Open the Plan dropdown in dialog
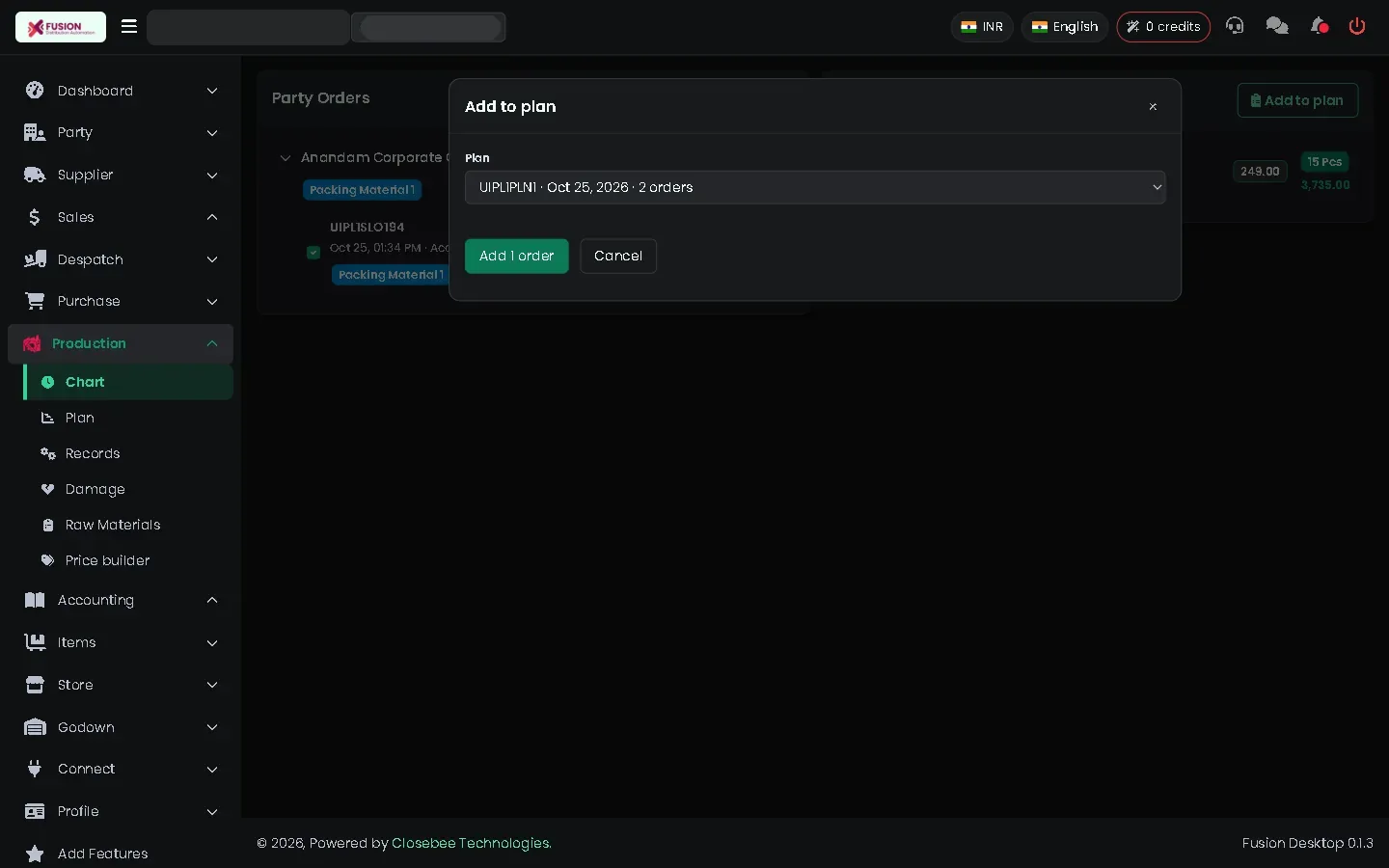The height and width of the screenshot is (868, 1389). [x=815, y=187]
